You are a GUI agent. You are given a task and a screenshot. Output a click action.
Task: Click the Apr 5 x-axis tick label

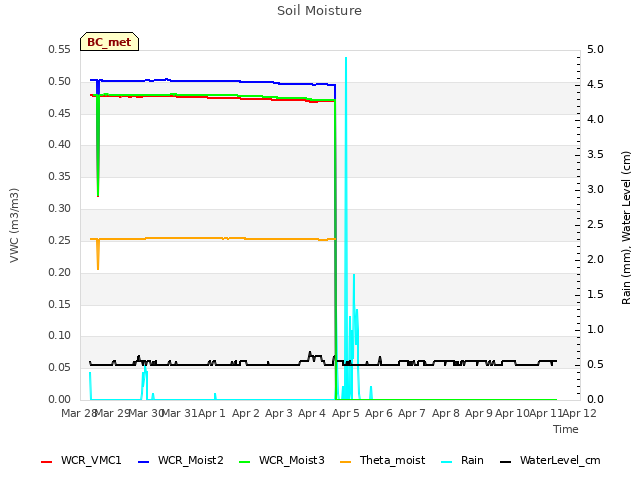pos(346,413)
